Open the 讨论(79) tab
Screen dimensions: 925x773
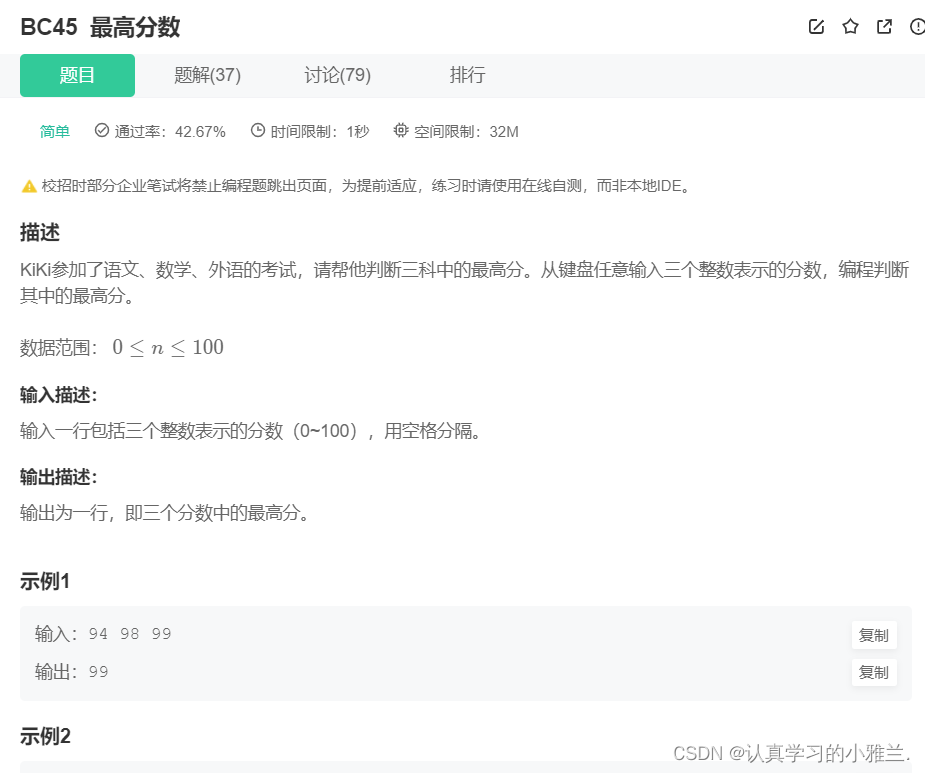(x=337, y=76)
